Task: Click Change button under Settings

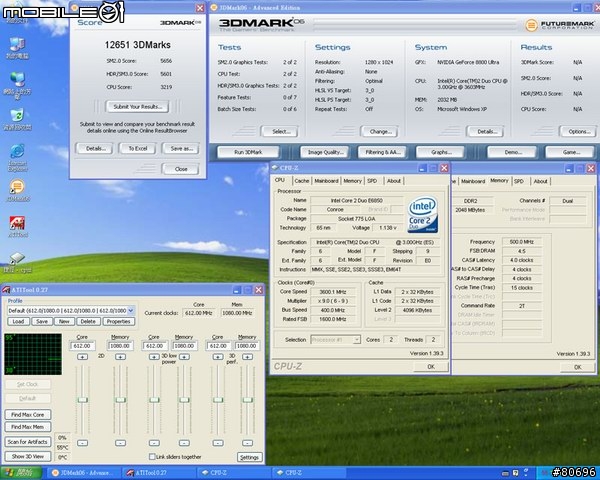Action: [379, 131]
